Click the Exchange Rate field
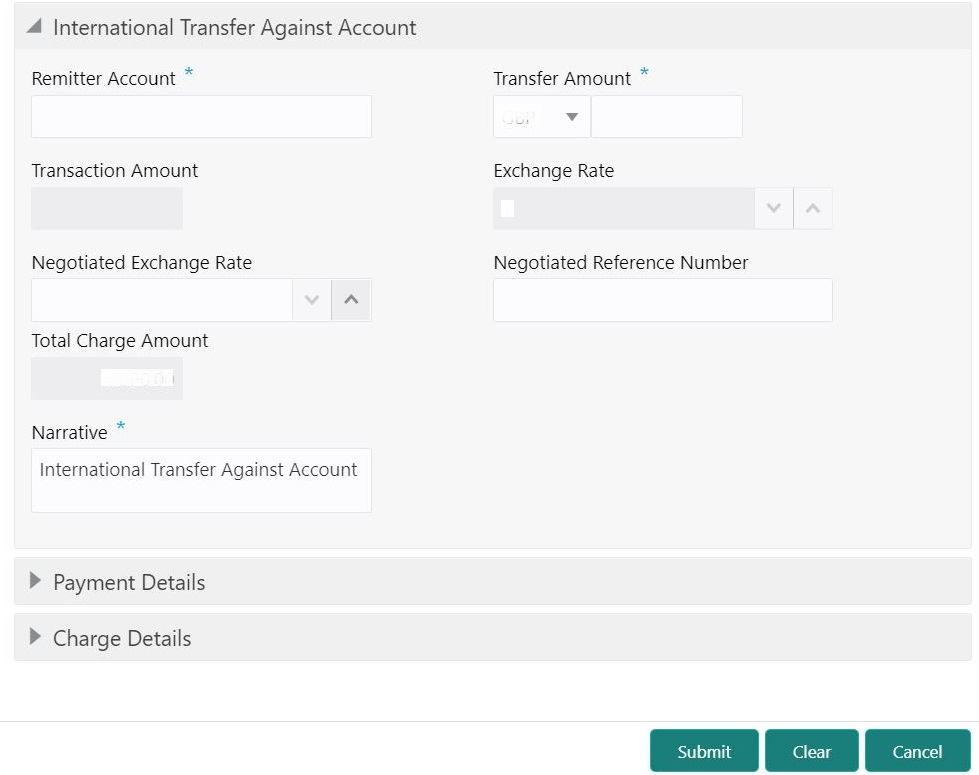Screen dimensions: 979x775 tap(624, 208)
